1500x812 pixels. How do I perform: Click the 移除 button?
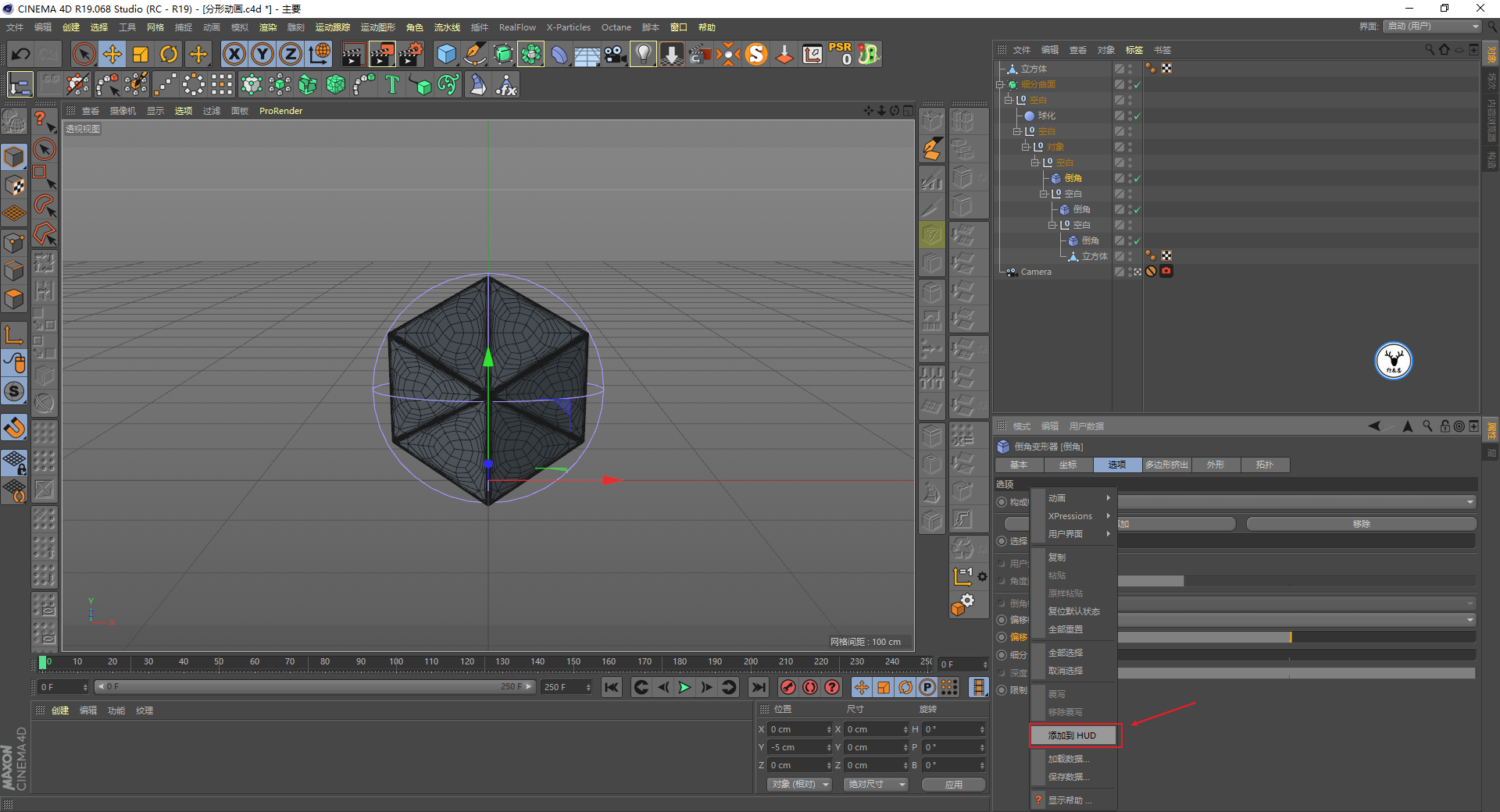coord(1361,524)
